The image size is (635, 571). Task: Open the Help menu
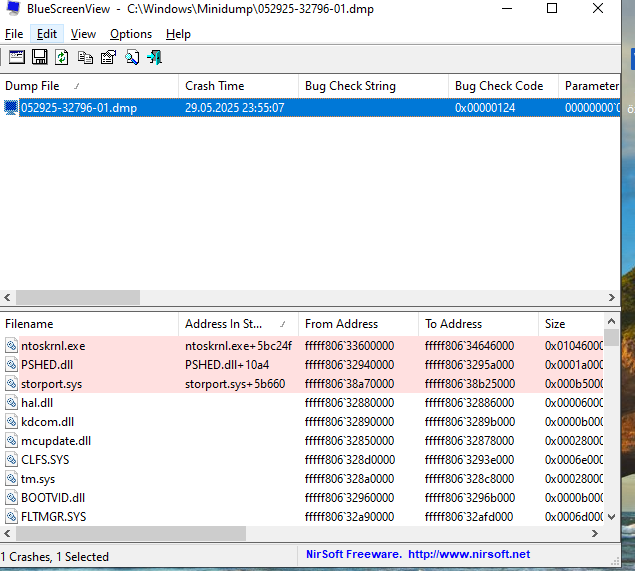point(178,34)
